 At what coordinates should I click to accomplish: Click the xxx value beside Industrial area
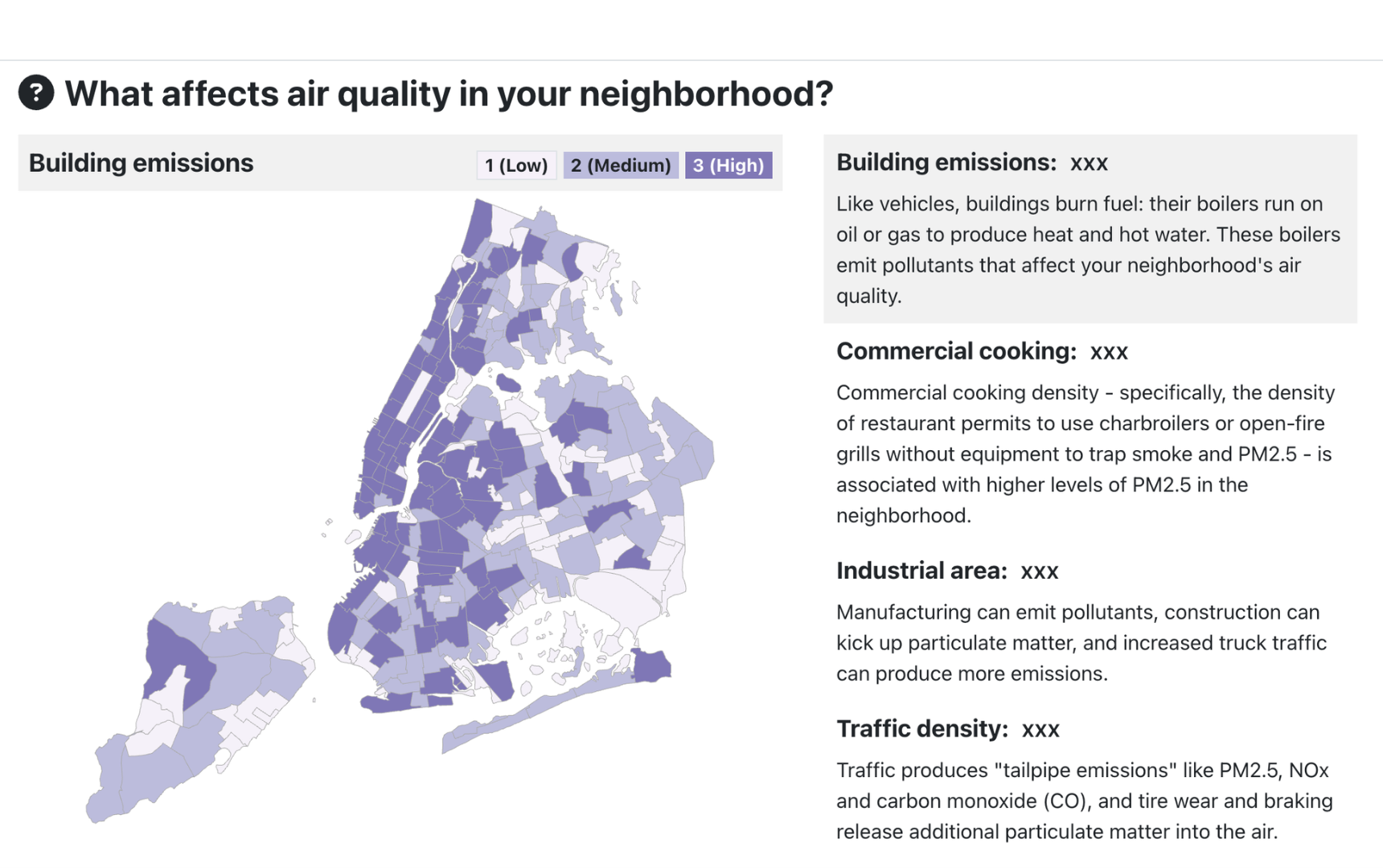click(1040, 571)
